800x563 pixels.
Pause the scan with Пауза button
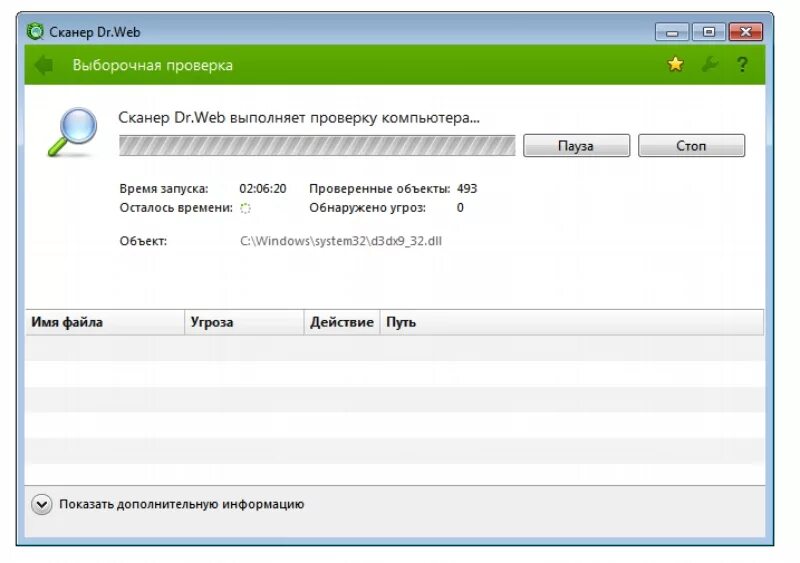(577, 146)
